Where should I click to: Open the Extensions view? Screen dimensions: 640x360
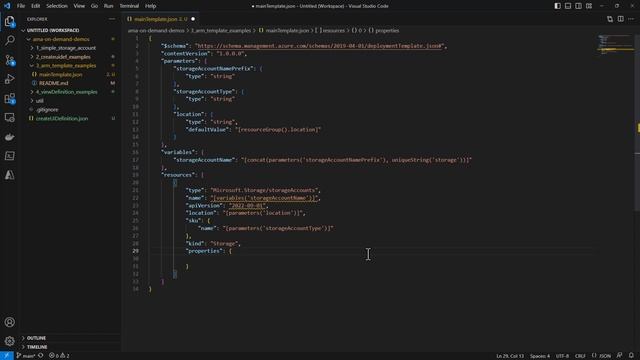click(x=9, y=99)
